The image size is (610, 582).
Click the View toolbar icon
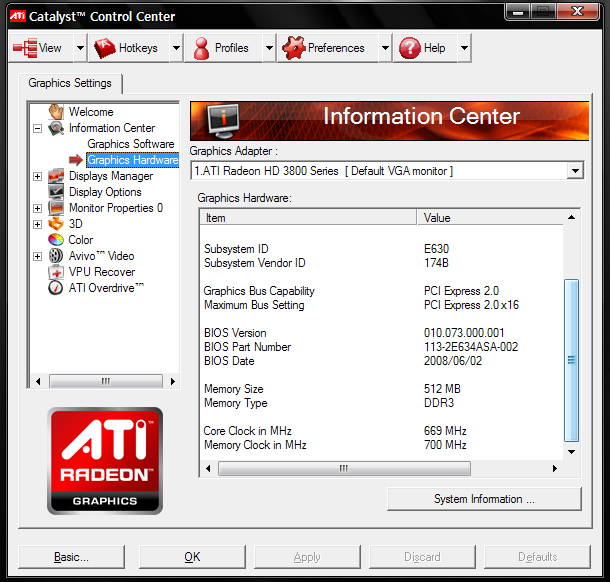click(x=25, y=48)
